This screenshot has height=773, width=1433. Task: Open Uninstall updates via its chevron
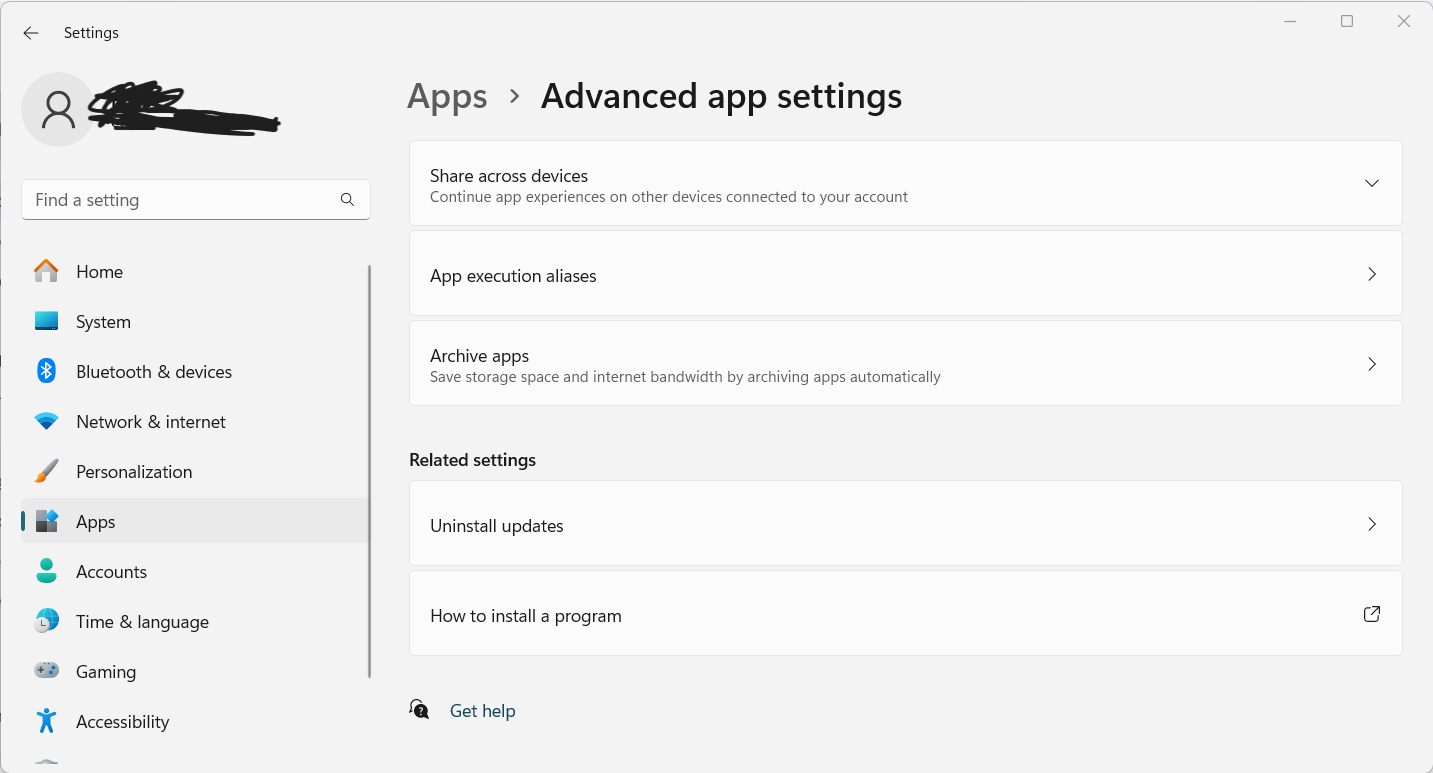coord(1372,524)
